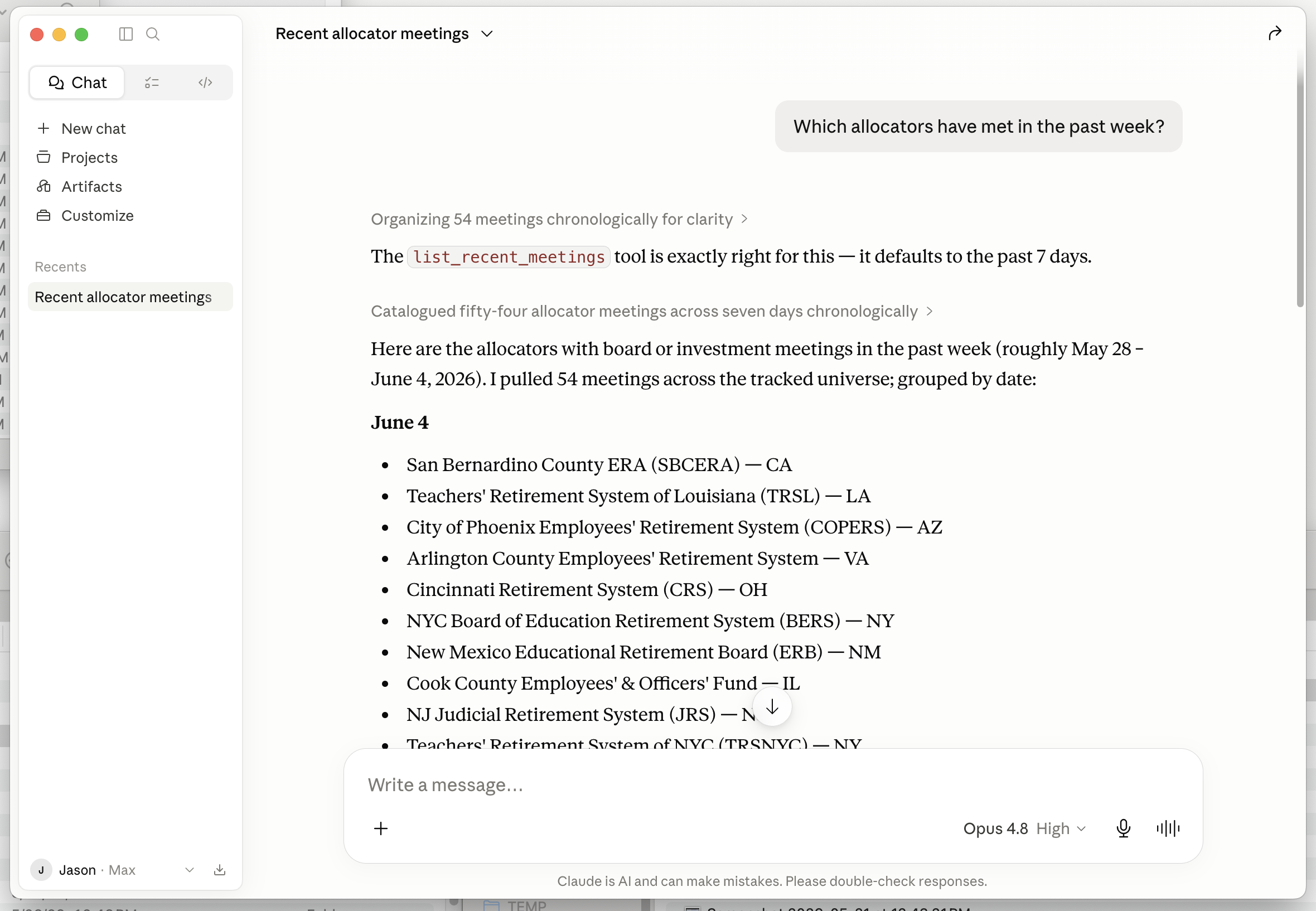Click 'NJ Judicial Retirement System (JRS)' entry
This screenshot has height=911, width=1316.
pyautogui.click(x=580, y=714)
